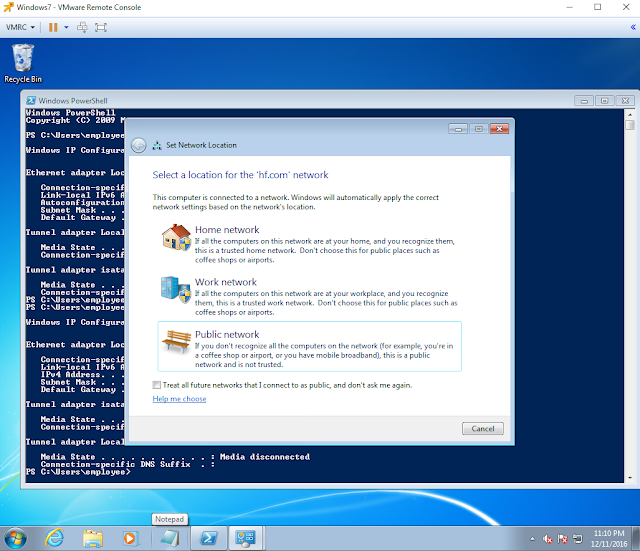Cancel the Set Network Location dialog
This screenshot has width=640, height=551.
point(482,429)
